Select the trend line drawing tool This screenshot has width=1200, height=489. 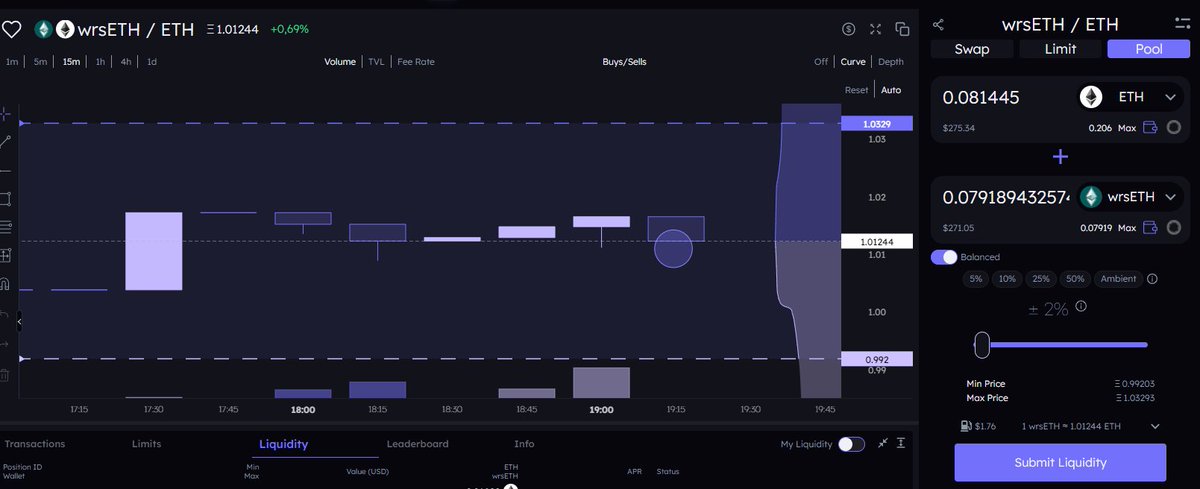tap(5, 142)
